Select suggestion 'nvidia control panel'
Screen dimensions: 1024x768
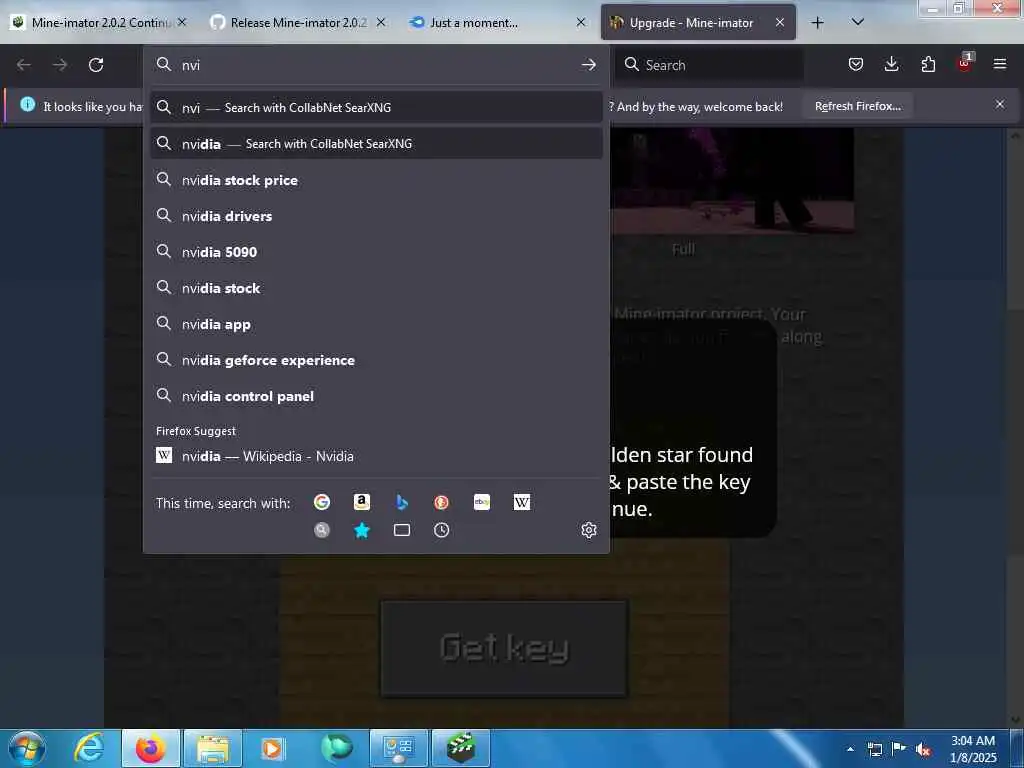376,396
